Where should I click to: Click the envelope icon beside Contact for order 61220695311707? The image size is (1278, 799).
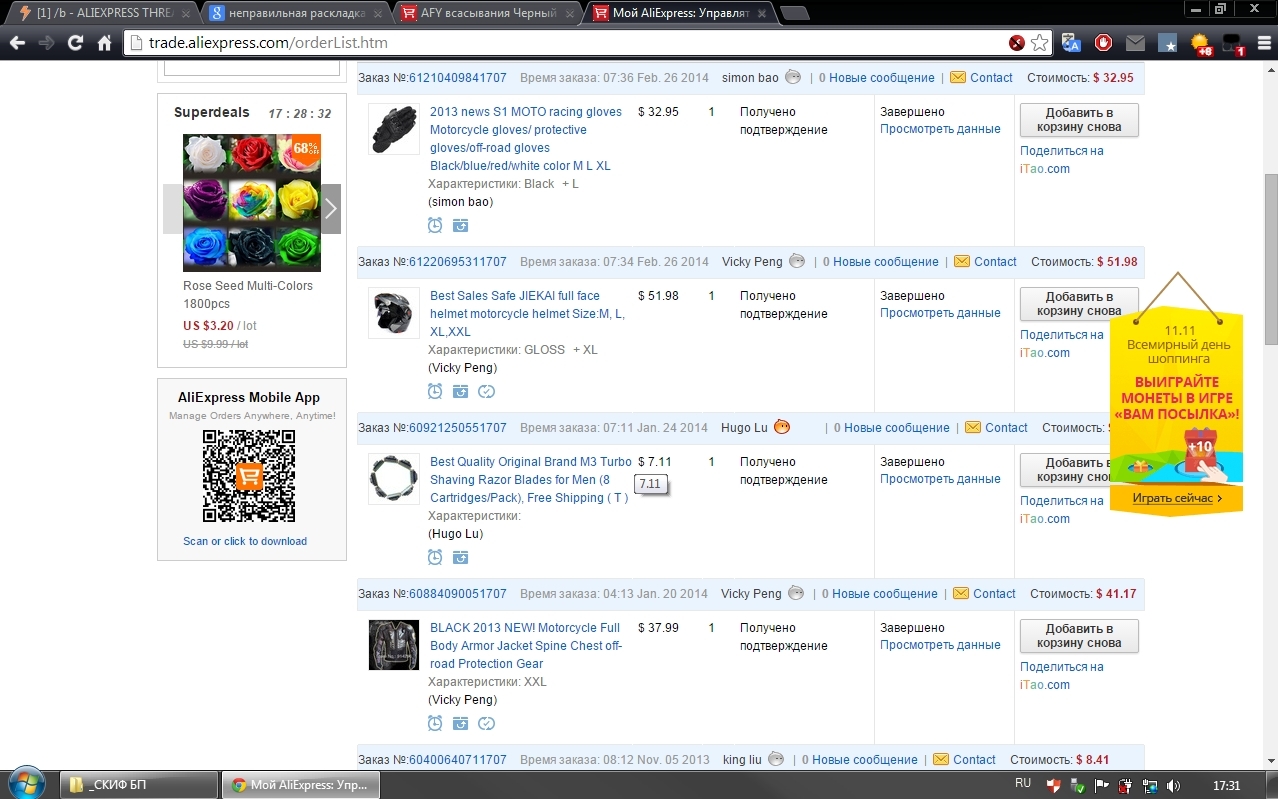pos(962,261)
